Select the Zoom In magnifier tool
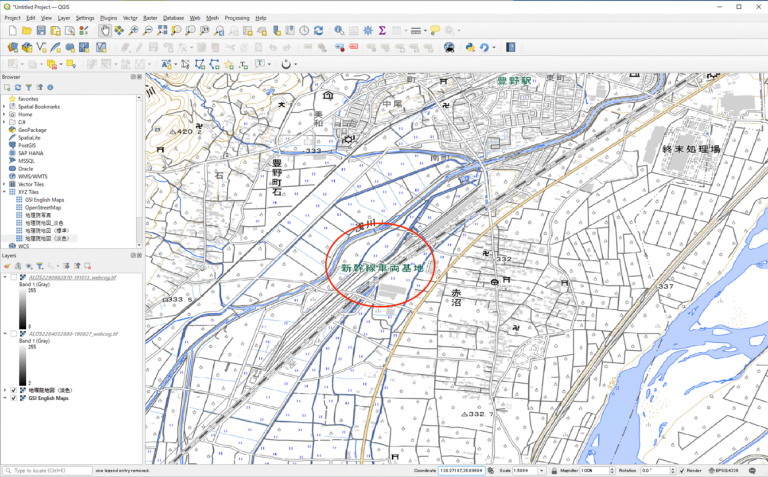The height and width of the screenshot is (477, 768). (x=133, y=30)
